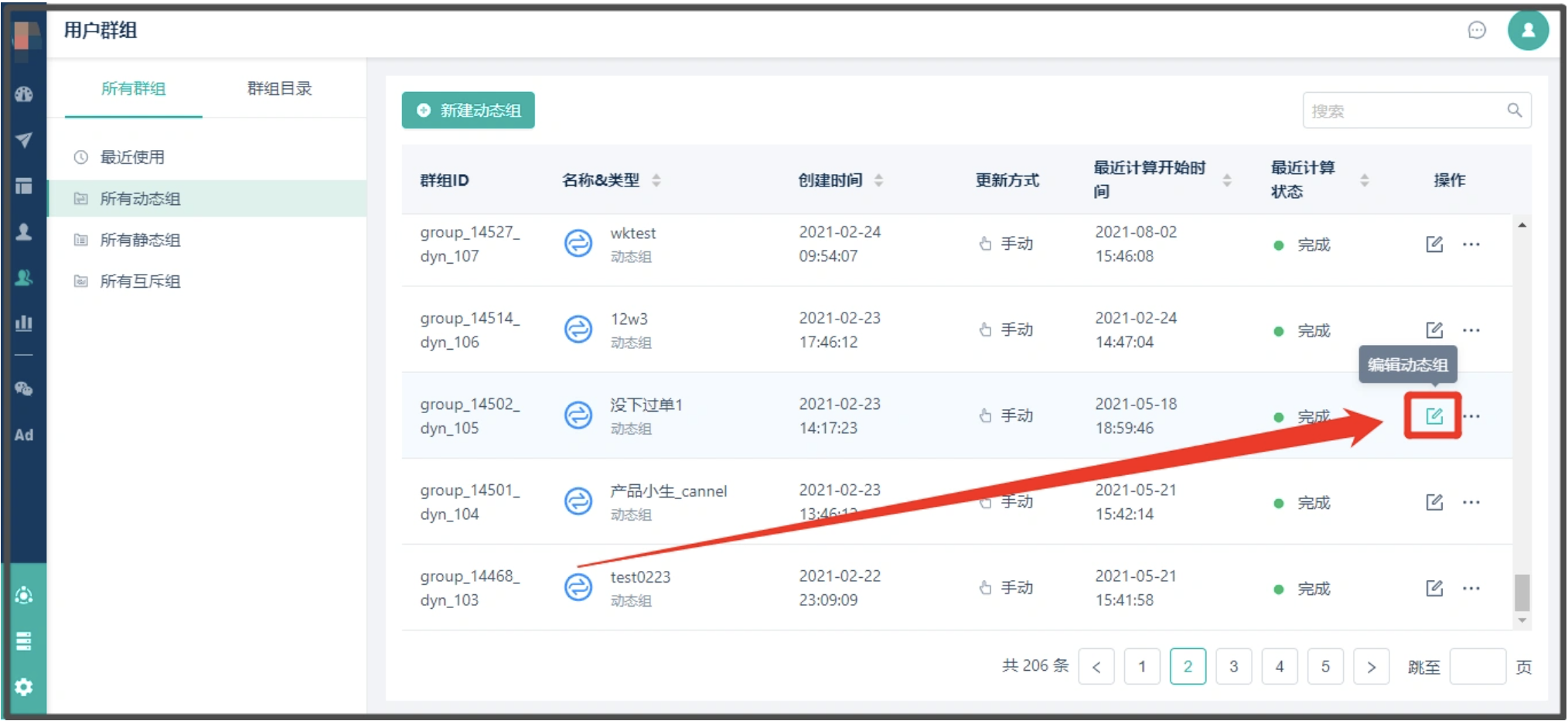Viewport: 1568px width, 721px height.
Task: Click 新建动态组 button
Action: tap(468, 111)
